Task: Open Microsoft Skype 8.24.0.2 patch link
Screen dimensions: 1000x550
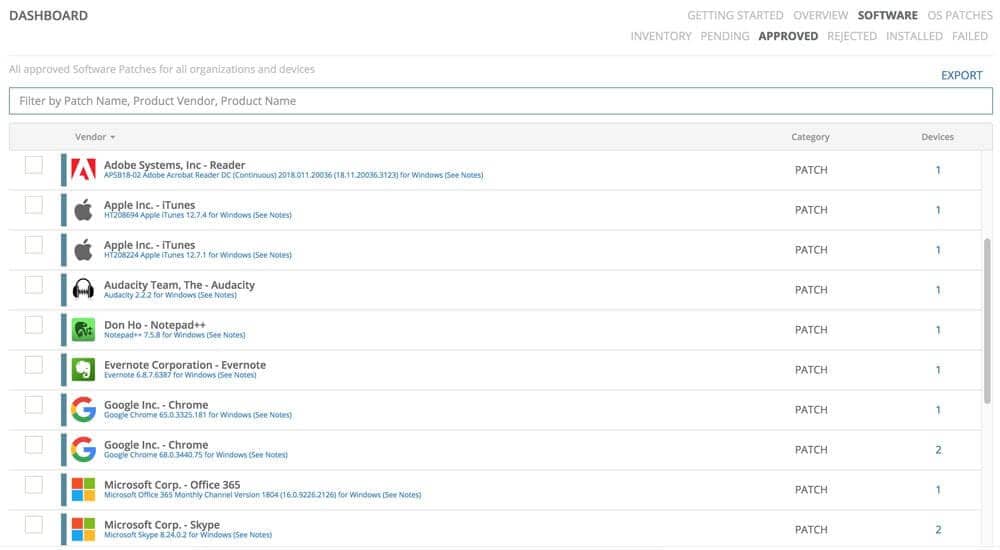Action: pyautogui.click(x=188, y=535)
